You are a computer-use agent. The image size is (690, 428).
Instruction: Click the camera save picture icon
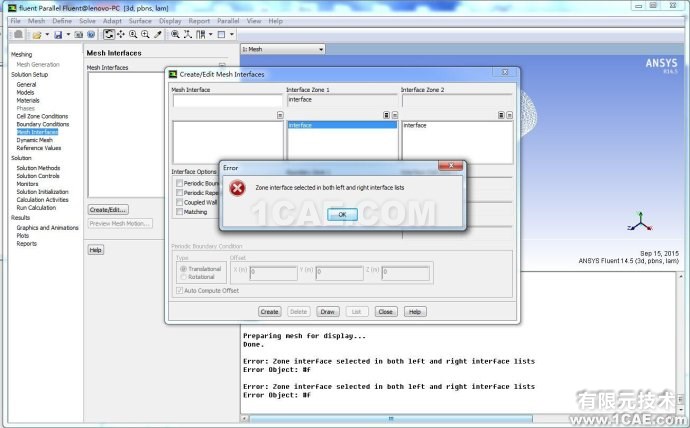pos(79,34)
